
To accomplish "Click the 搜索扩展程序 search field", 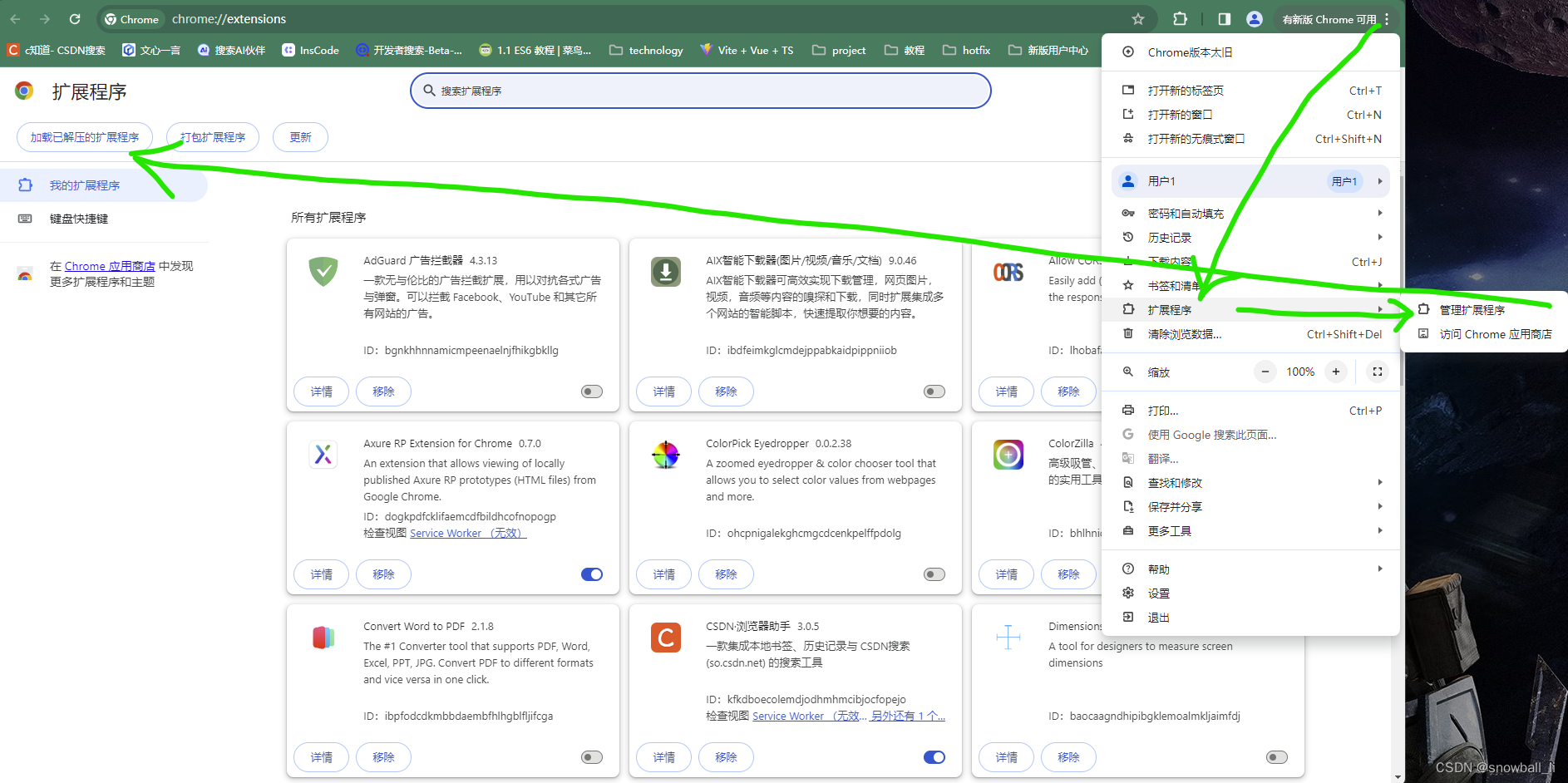I will pyautogui.click(x=700, y=91).
